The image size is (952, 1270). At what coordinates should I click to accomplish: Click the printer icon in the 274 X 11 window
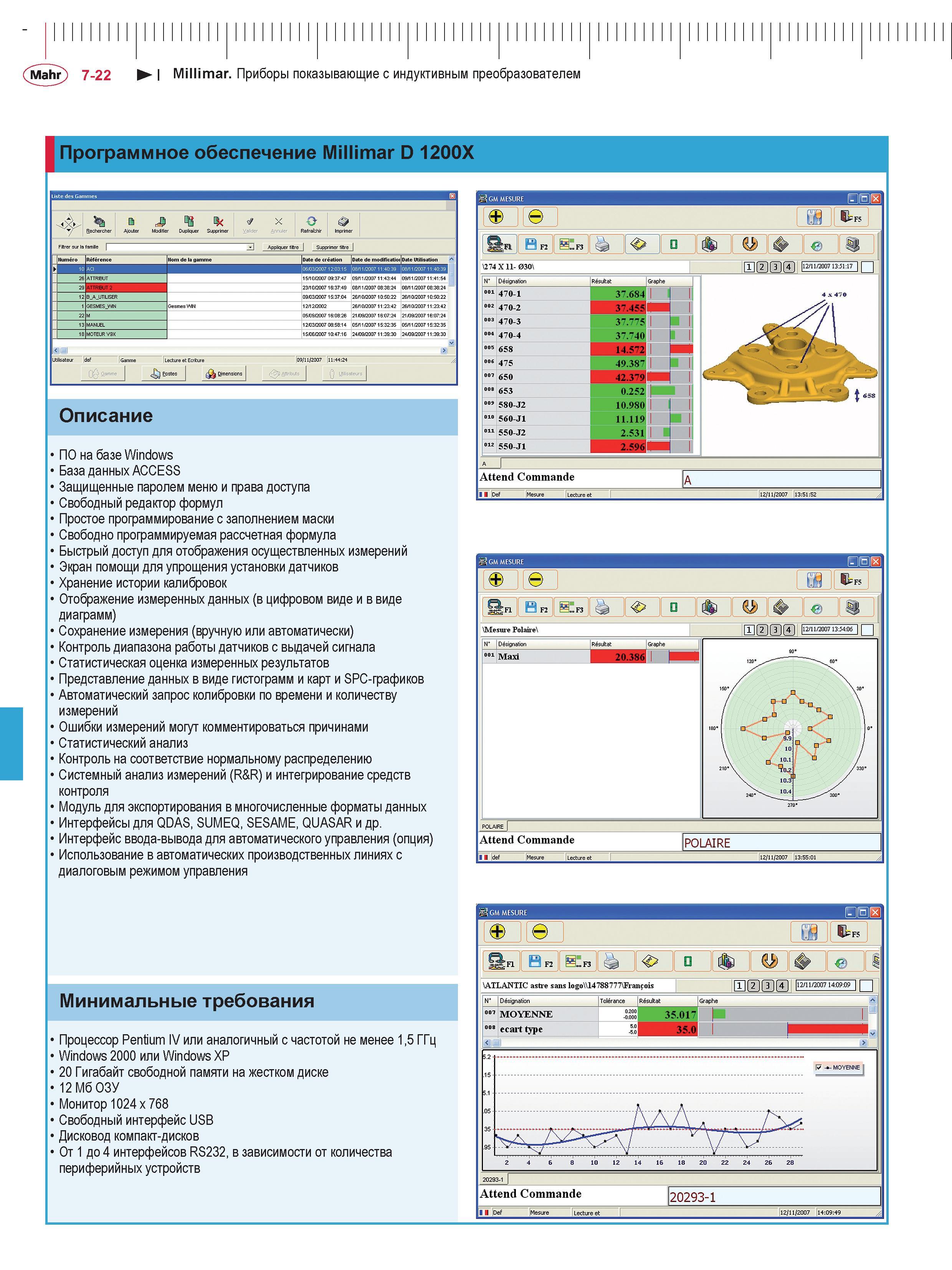603,245
